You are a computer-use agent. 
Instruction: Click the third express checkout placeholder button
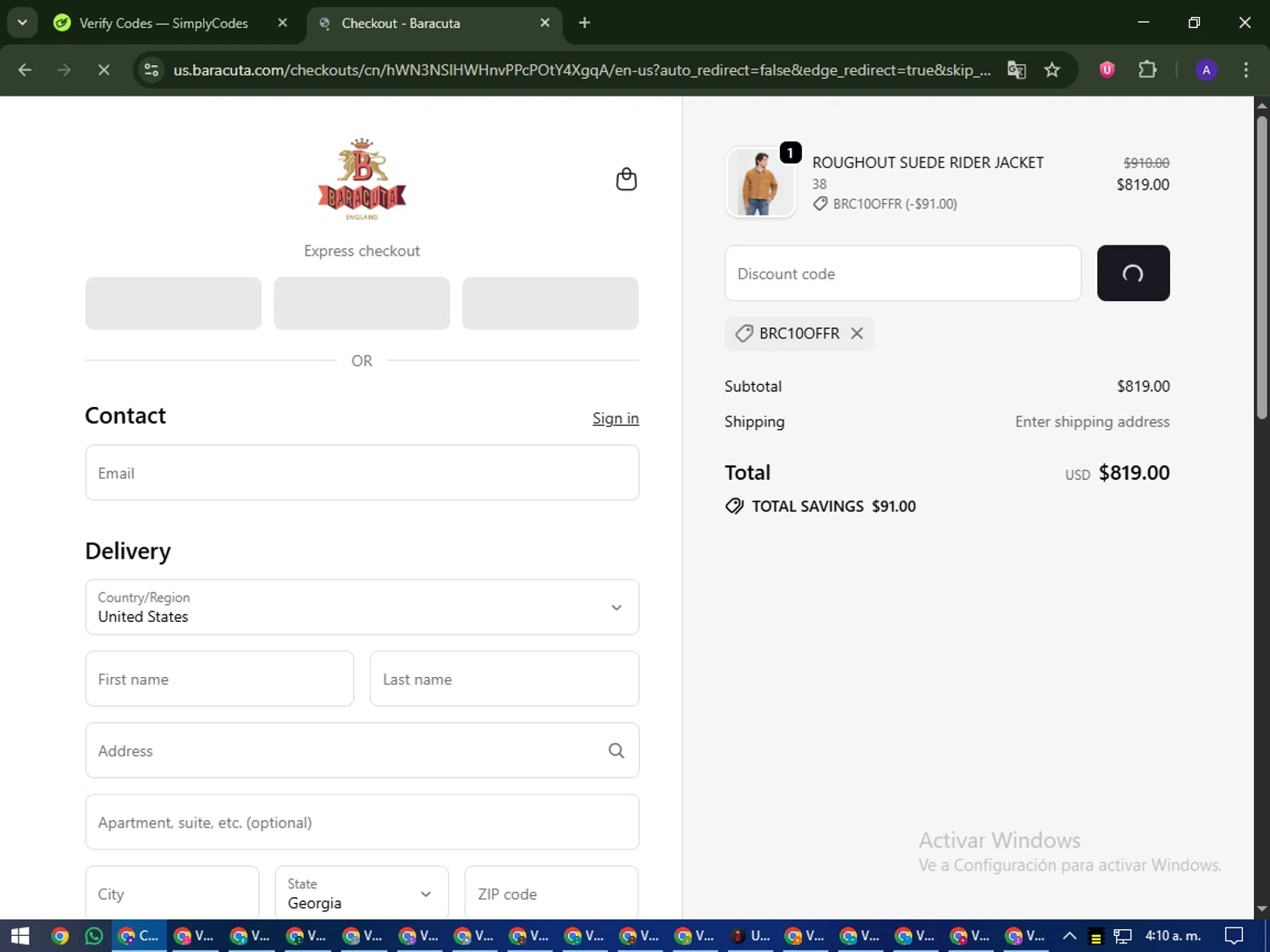coord(550,303)
